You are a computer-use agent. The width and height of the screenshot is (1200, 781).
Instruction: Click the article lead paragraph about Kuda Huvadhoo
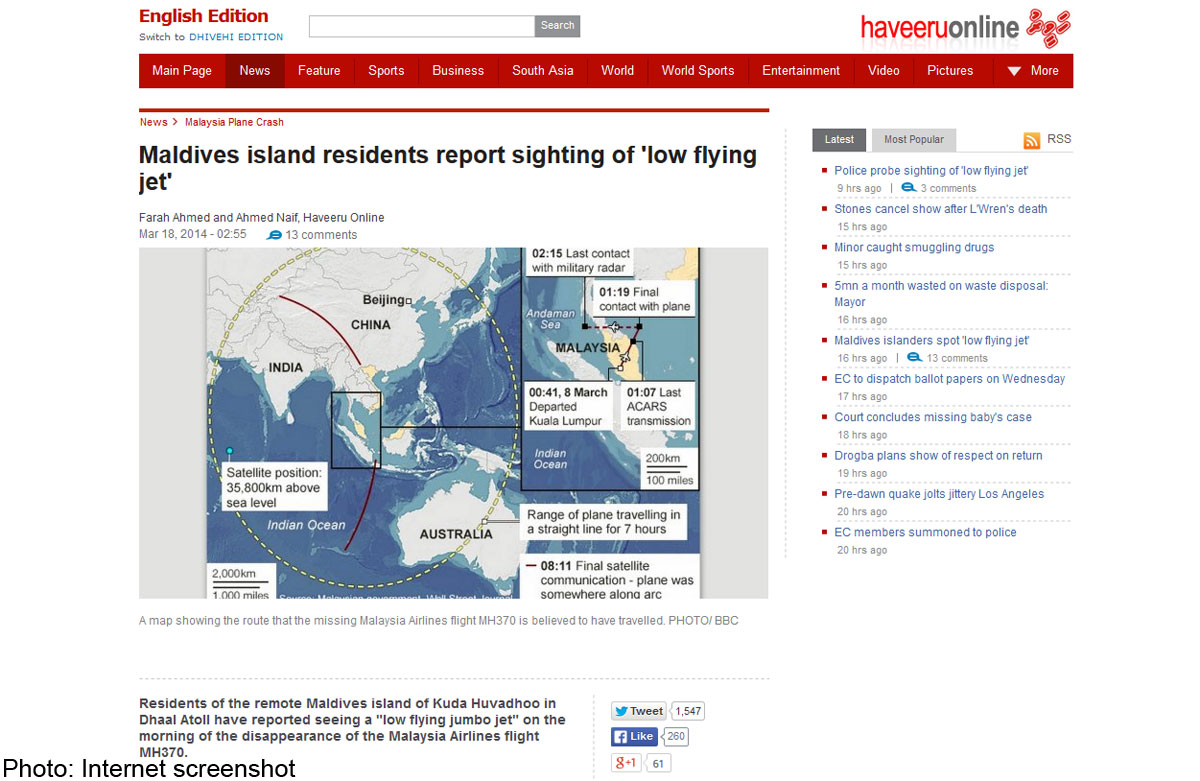click(352, 728)
